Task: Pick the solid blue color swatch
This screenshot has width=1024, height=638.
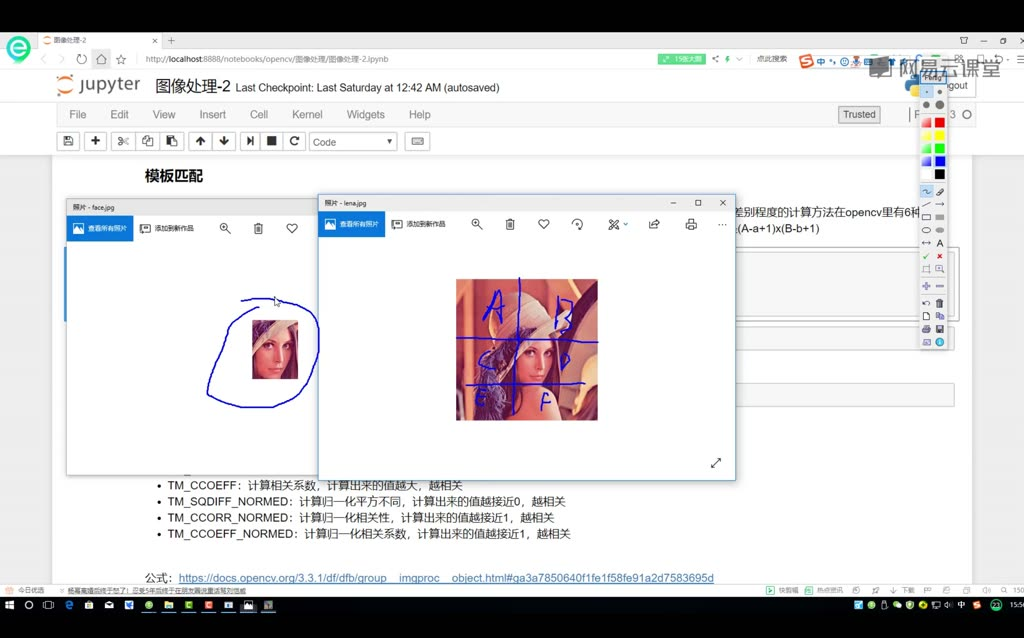Action: pos(939,161)
